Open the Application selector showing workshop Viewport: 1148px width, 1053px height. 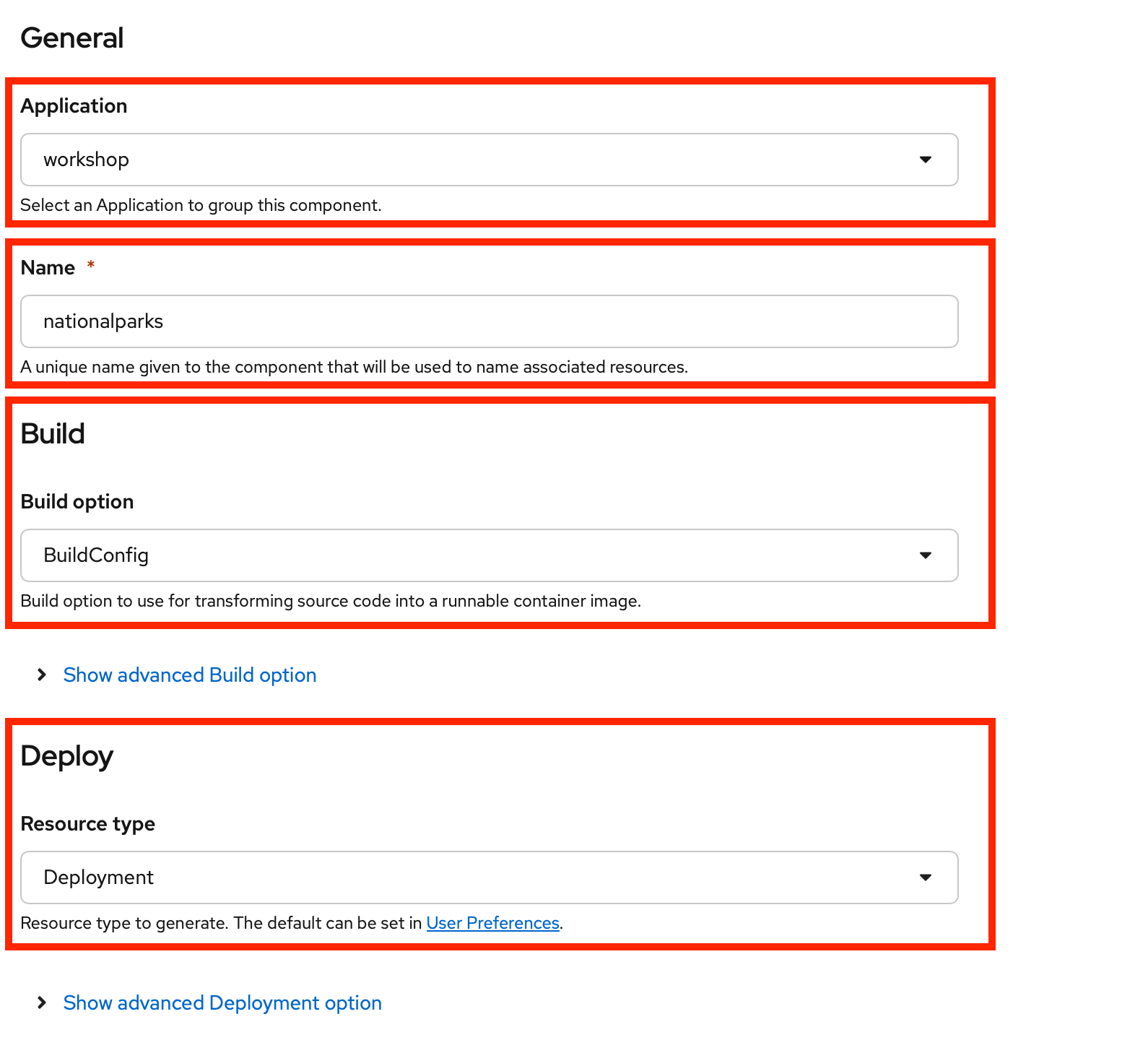point(490,160)
